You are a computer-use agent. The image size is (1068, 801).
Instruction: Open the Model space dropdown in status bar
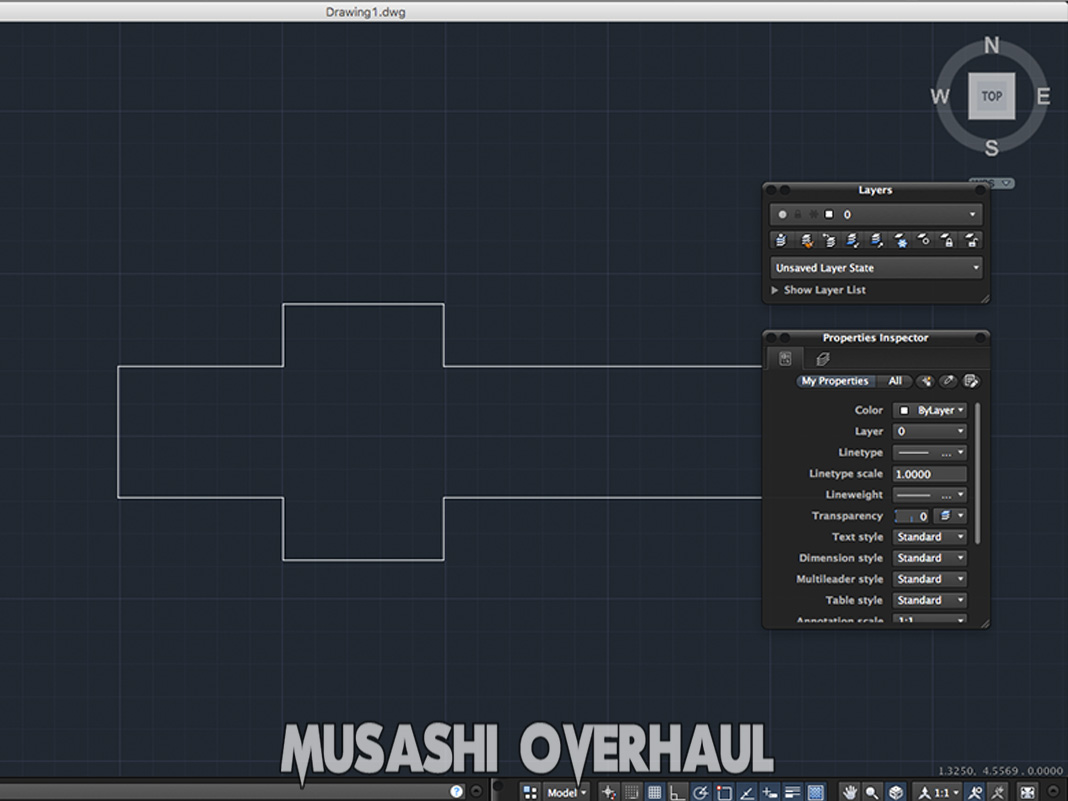[567, 792]
